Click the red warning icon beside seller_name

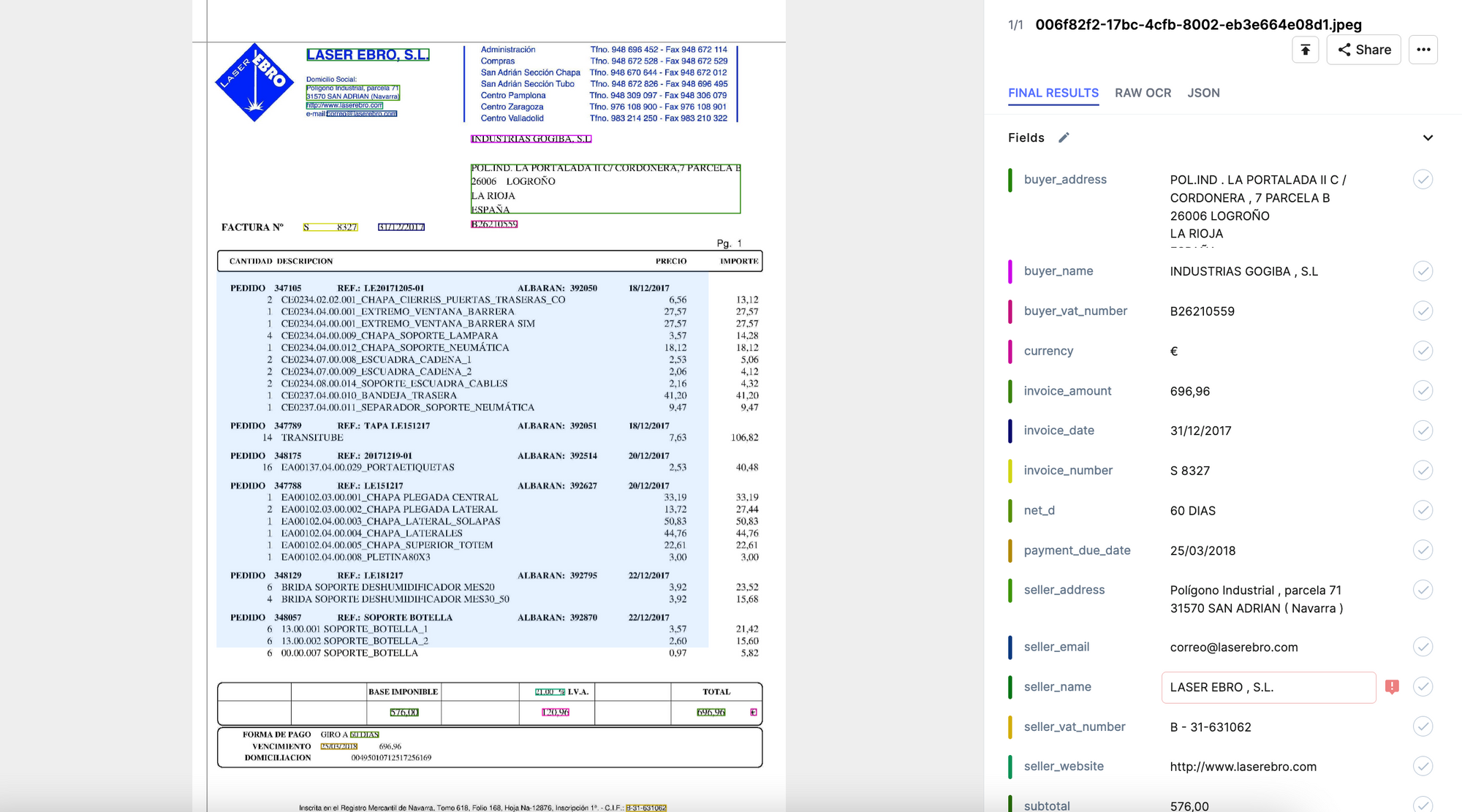(1392, 687)
